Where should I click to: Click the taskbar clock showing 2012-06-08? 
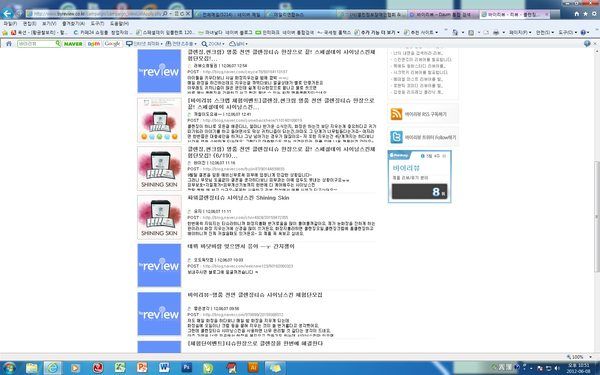[580, 368]
